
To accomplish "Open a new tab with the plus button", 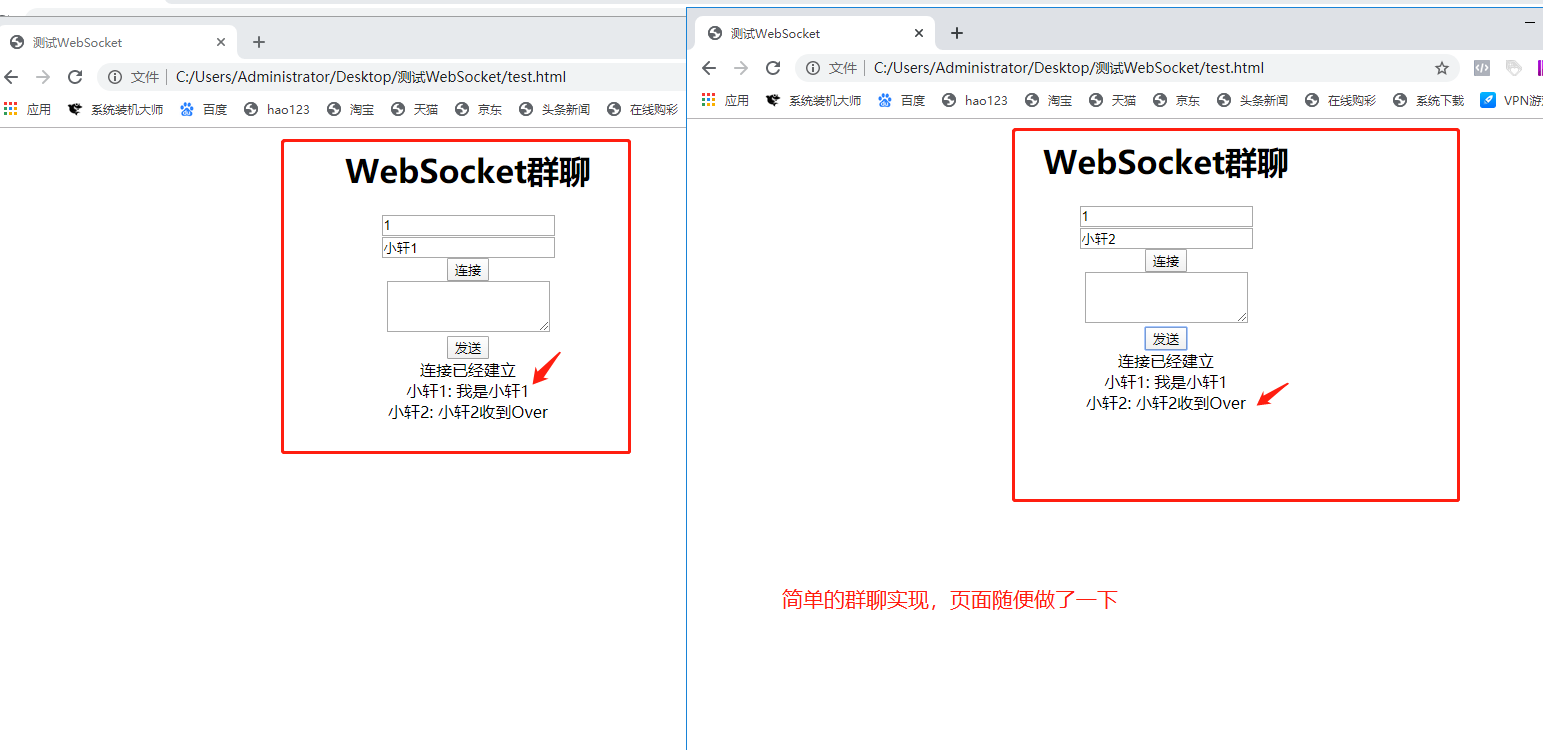I will (x=258, y=42).
